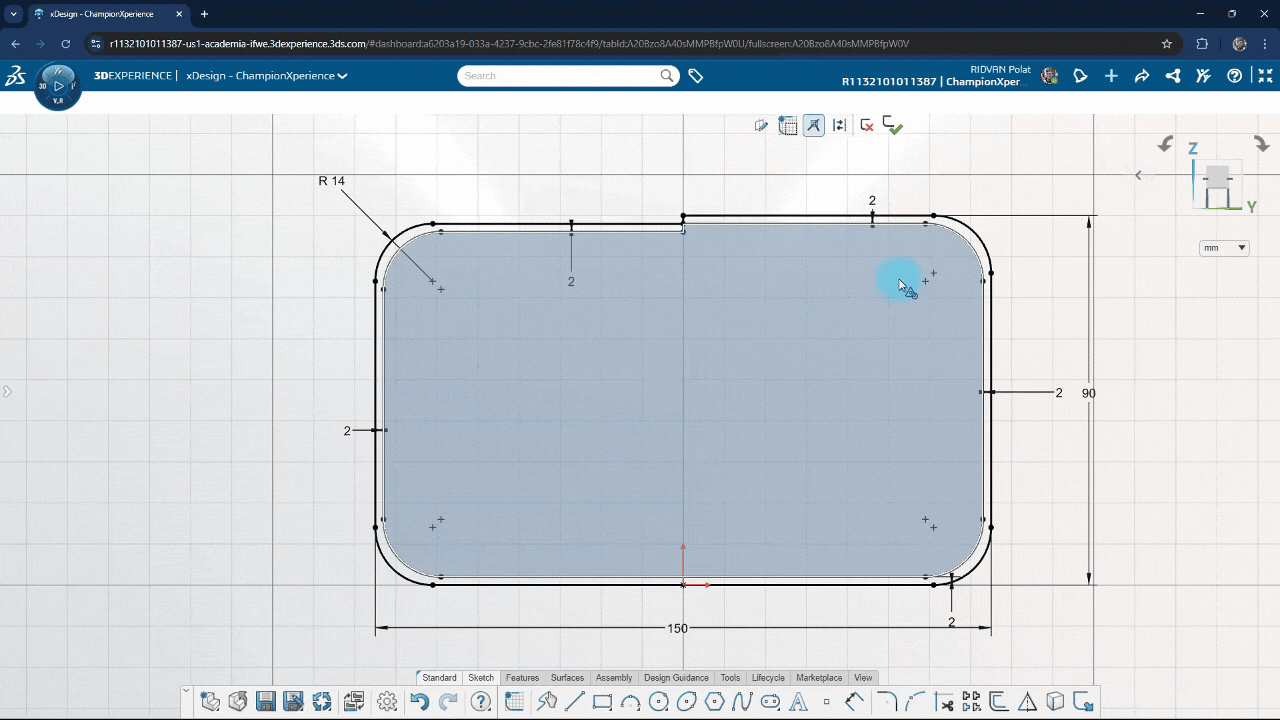
Task: Click the Undo icon
Action: coord(419,701)
